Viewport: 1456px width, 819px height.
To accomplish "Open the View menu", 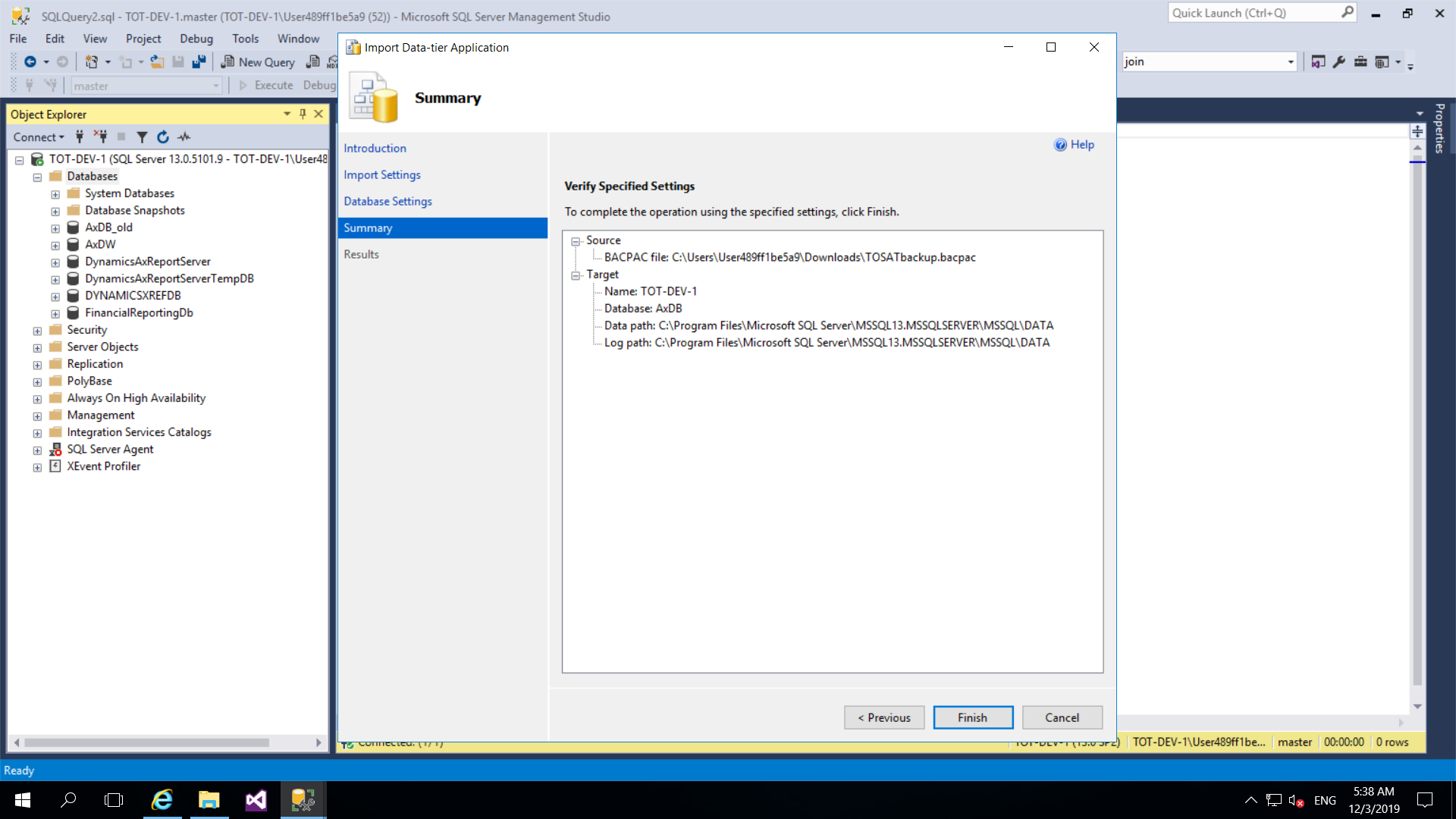I will (95, 39).
